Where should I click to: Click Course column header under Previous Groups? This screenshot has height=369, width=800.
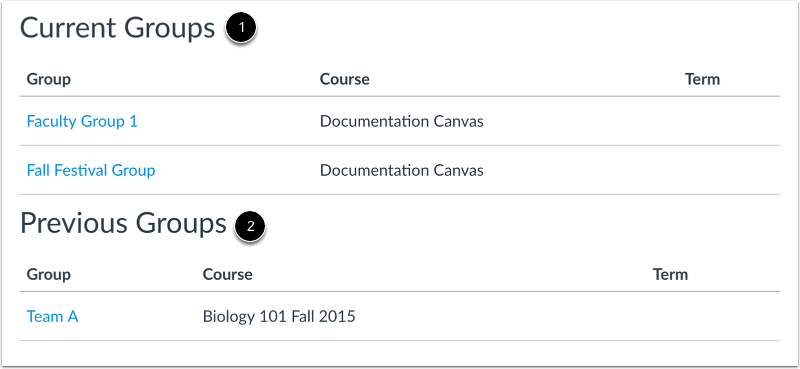(228, 274)
